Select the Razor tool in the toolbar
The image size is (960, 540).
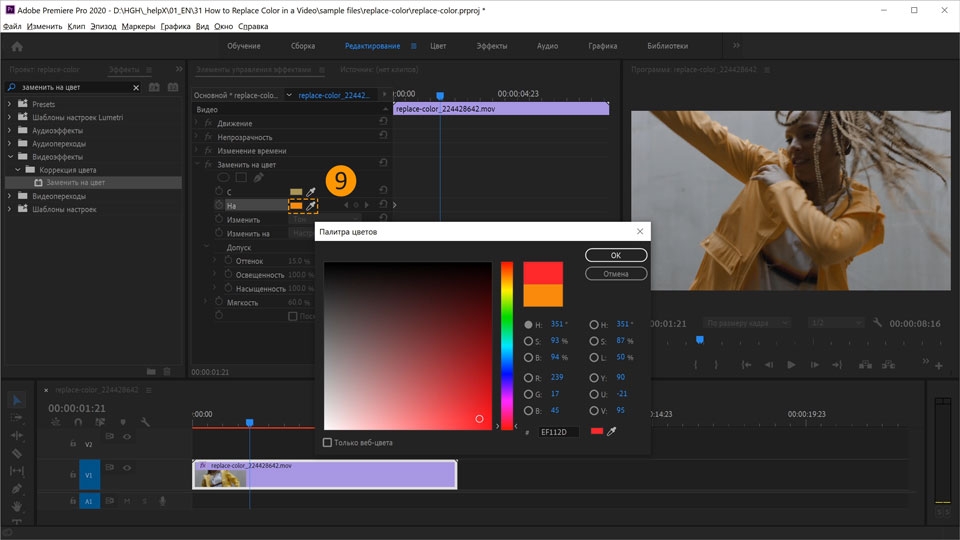click(x=17, y=453)
